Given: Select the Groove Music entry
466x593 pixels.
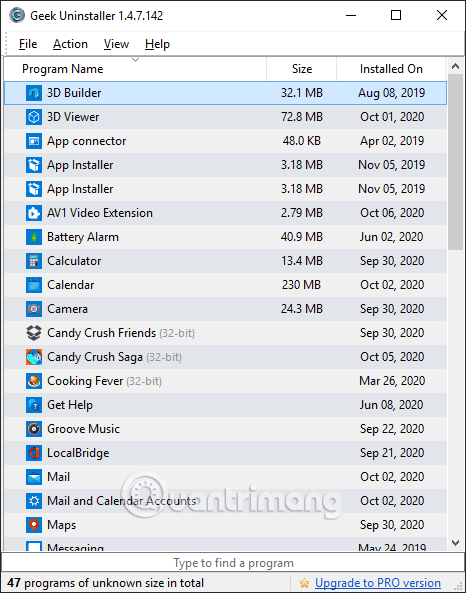Looking at the screenshot, I should (x=83, y=429).
